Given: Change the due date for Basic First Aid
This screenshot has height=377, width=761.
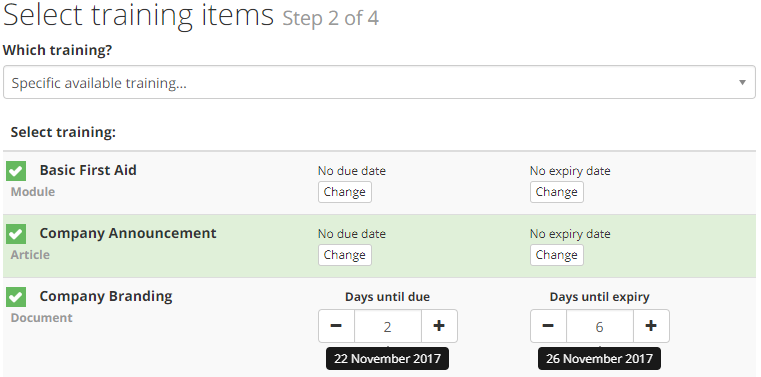Looking at the screenshot, I should (x=345, y=192).
